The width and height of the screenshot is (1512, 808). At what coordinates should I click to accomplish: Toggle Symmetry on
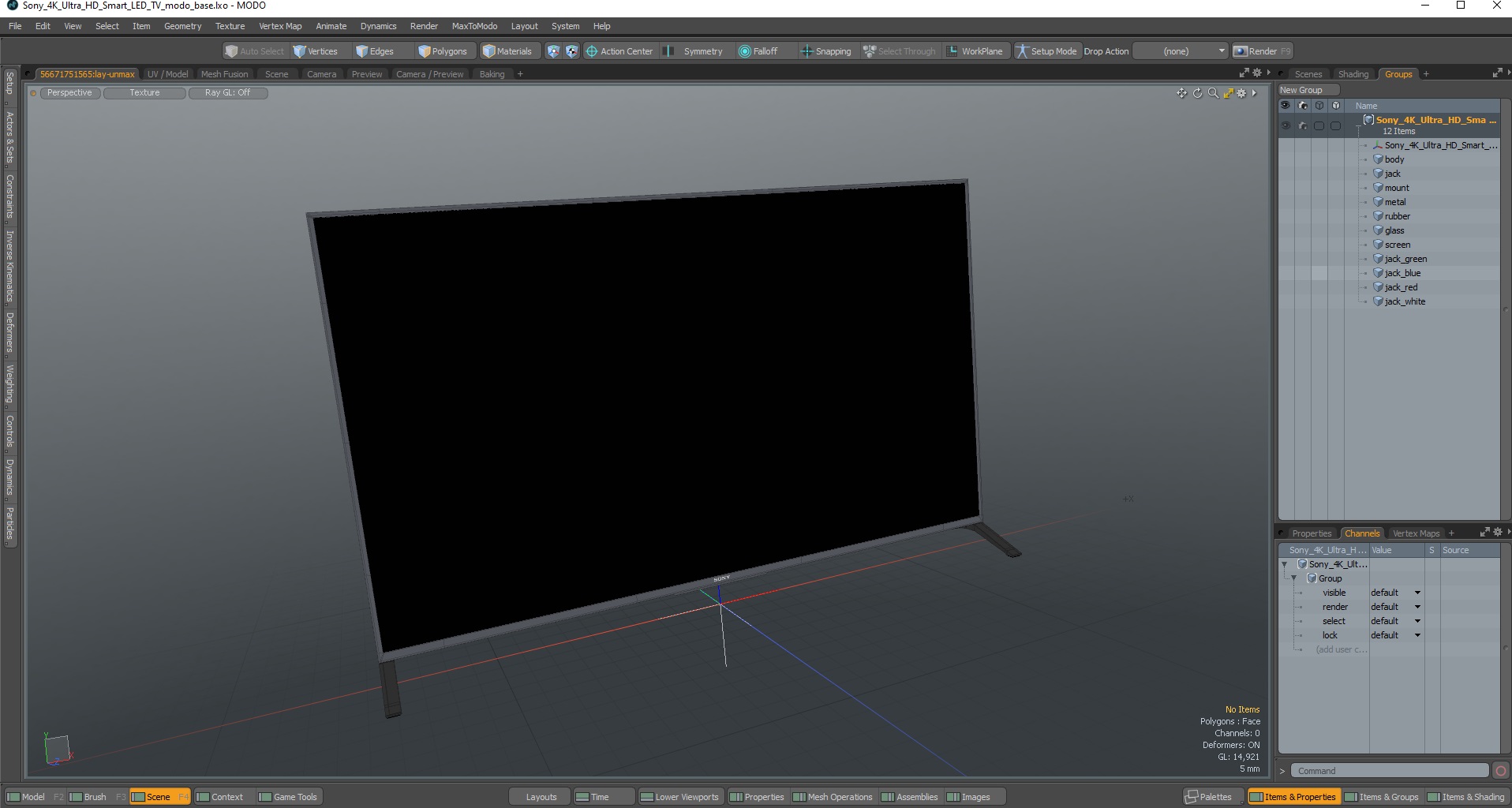[x=694, y=51]
